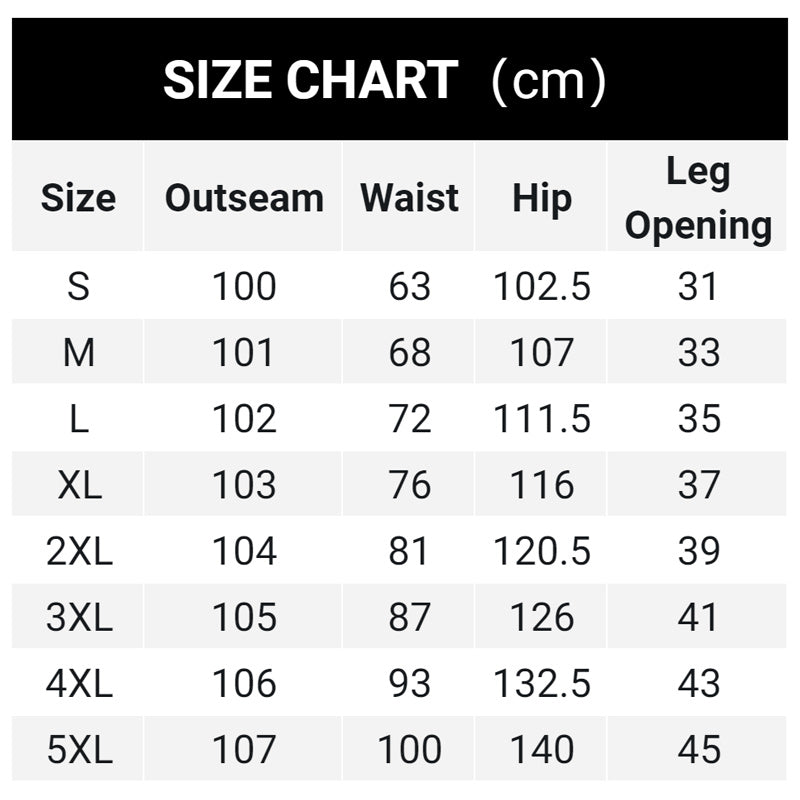800x800 pixels.
Task: Select the Hip column header
Action: 542,198
